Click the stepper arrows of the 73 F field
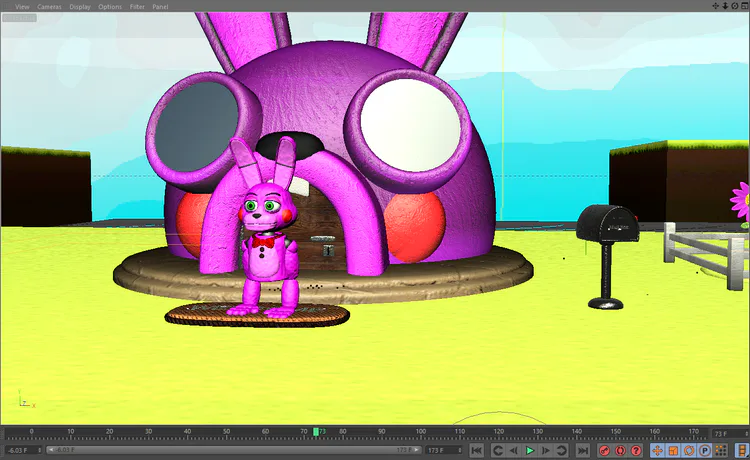The image size is (750, 460). pyautogui.click(x=746, y=434)
